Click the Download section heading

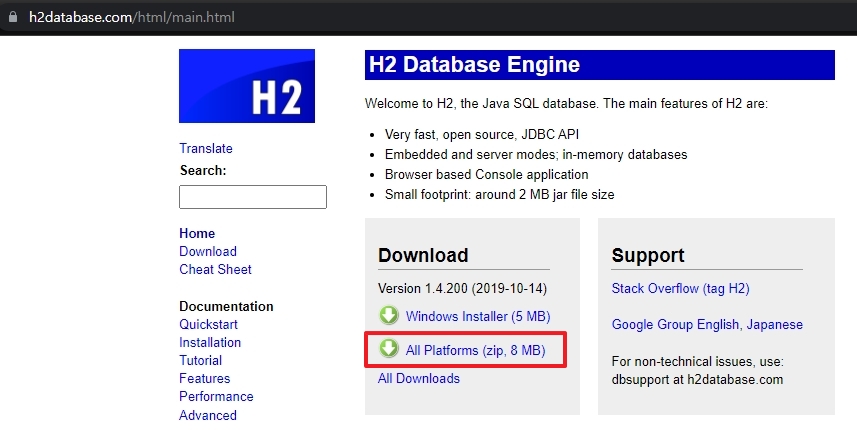[x=423, y=255]
